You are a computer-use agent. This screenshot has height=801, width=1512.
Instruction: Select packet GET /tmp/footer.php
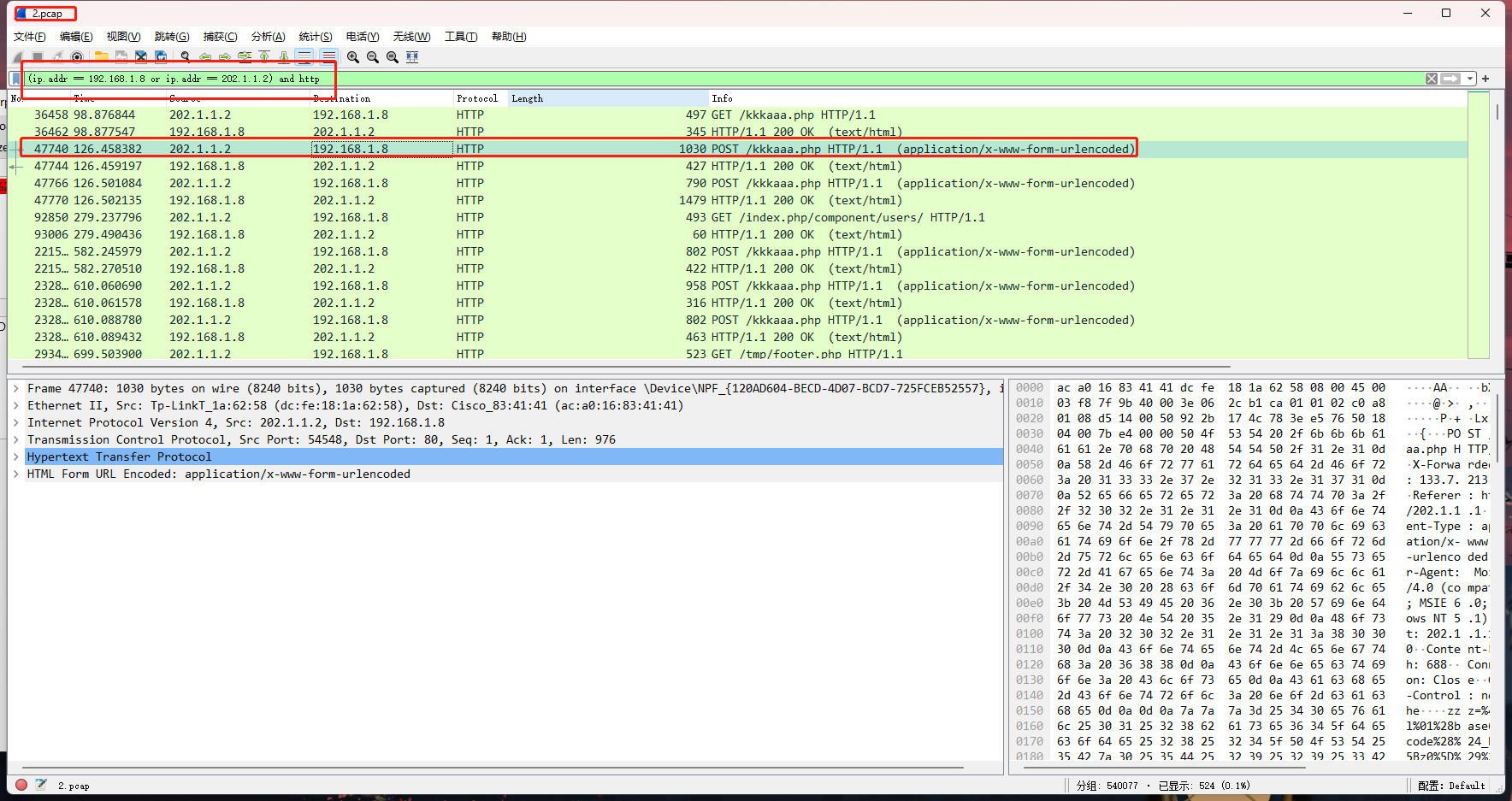pos(737,353)
